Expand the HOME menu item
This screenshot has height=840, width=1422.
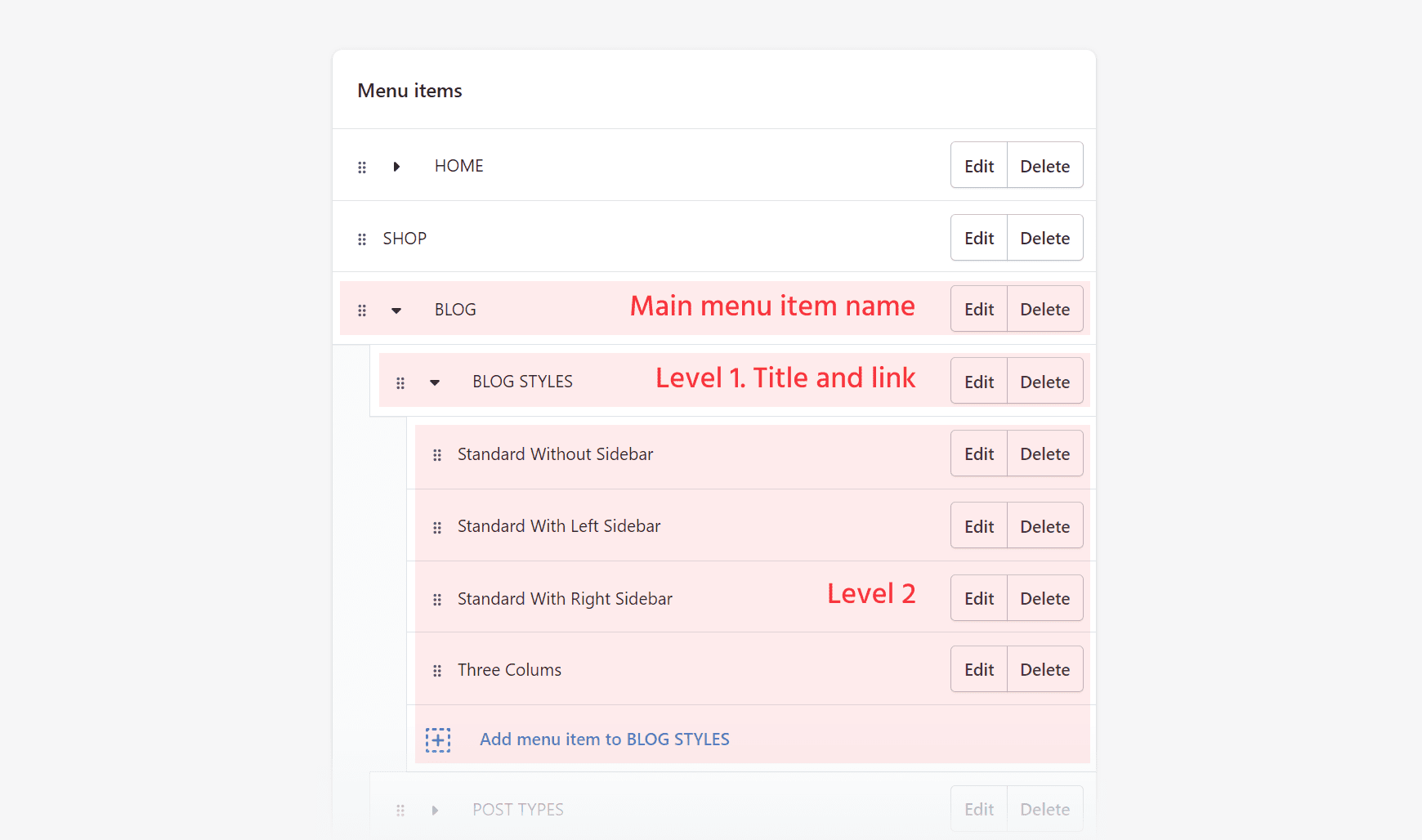pos(396,167)
